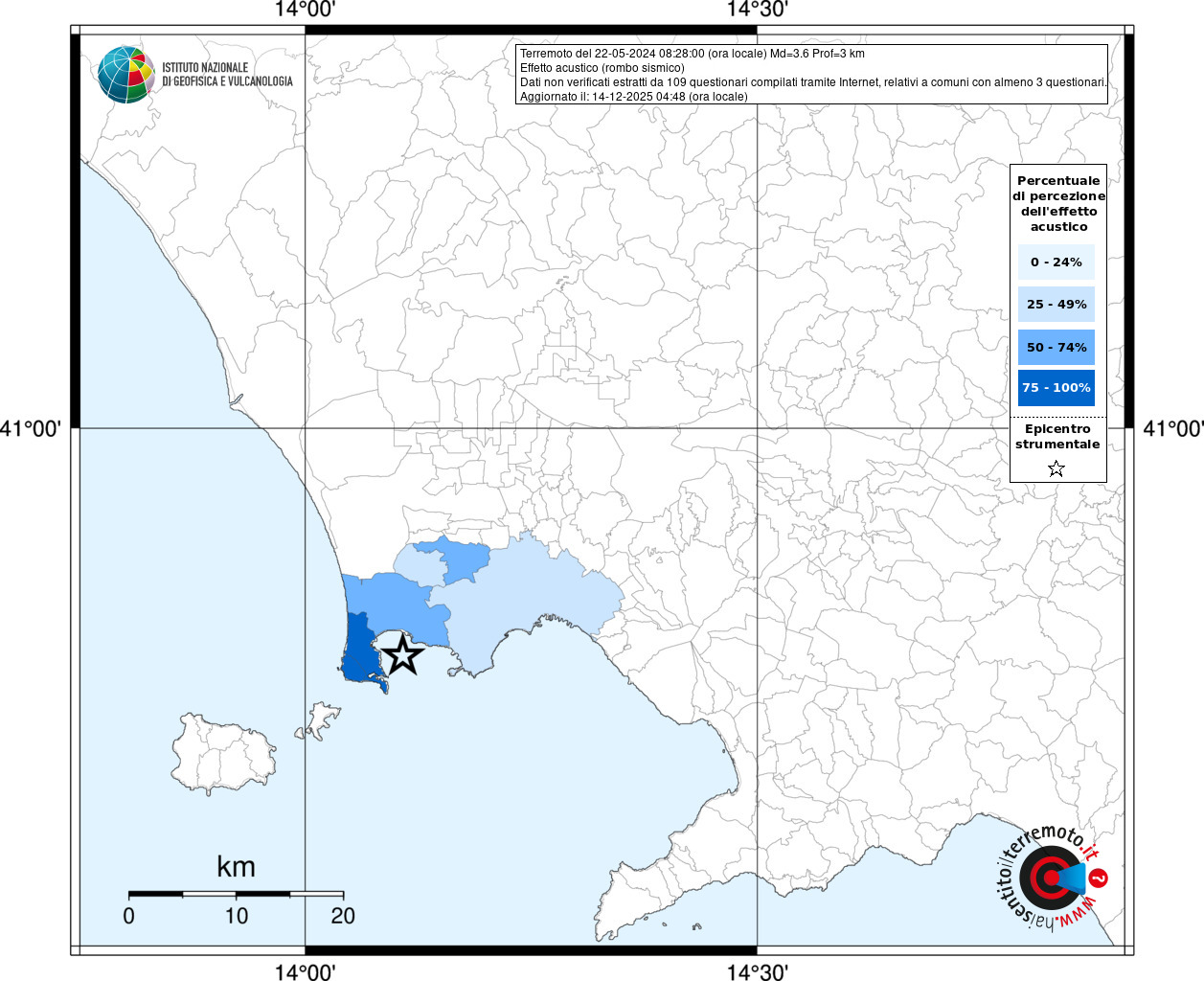Click the 'Dati non verificati' questionnaire line
The height and width of the screenshot is (981, 1204).
tap(813, 82)
